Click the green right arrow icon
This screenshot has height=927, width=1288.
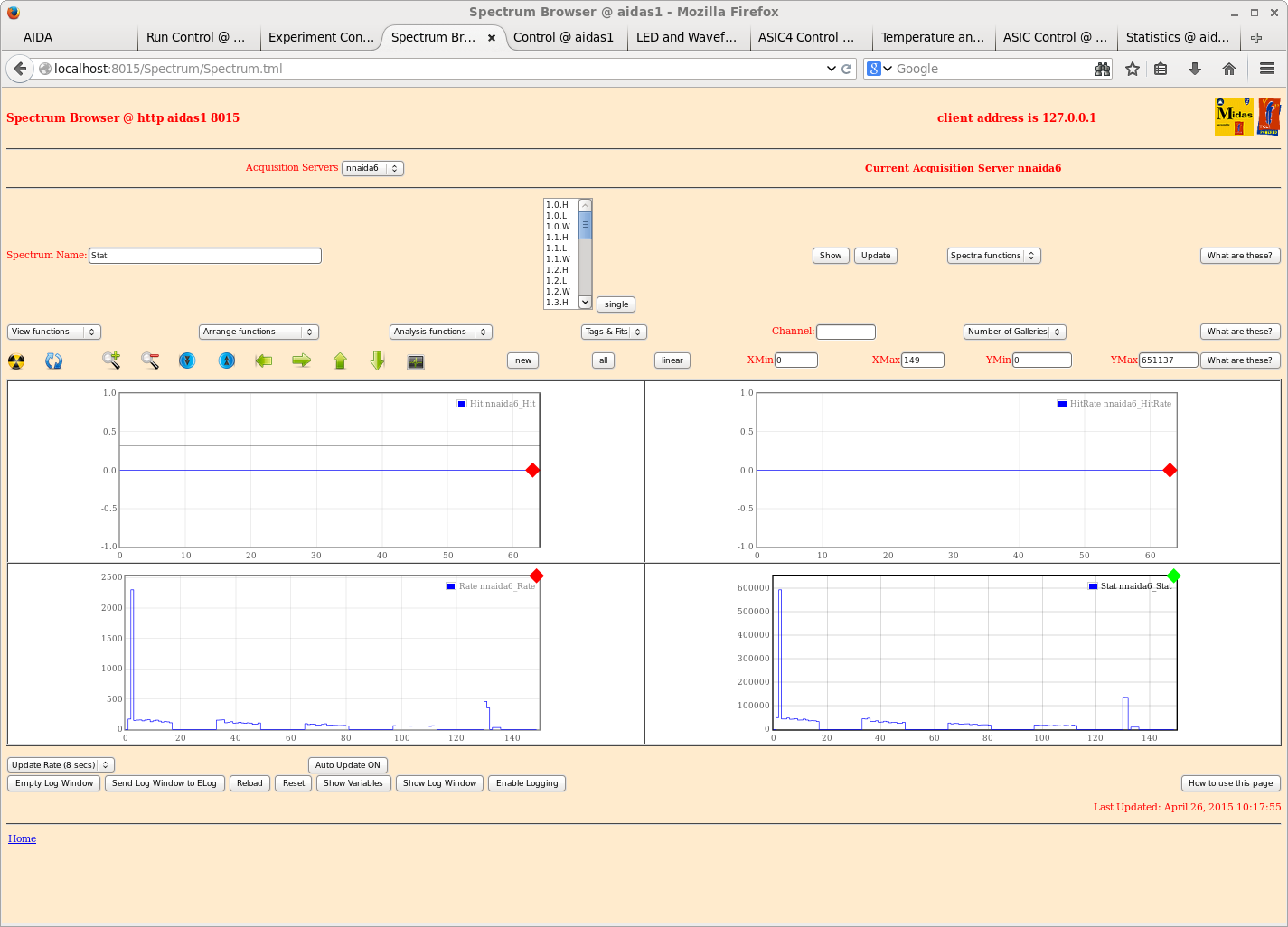[302, 360]
